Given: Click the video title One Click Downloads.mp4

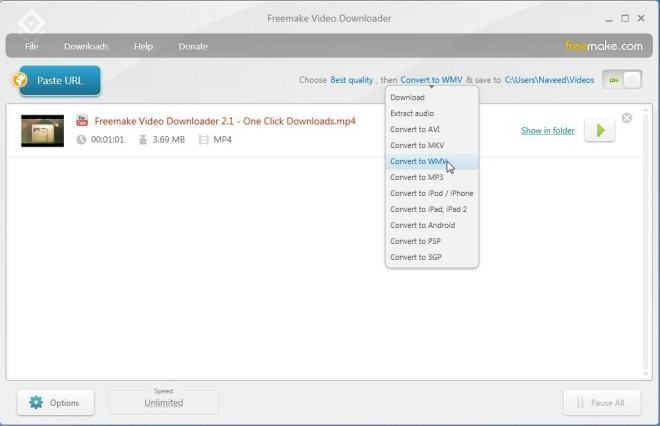Looking at the screenshot, I should (225, 121).
